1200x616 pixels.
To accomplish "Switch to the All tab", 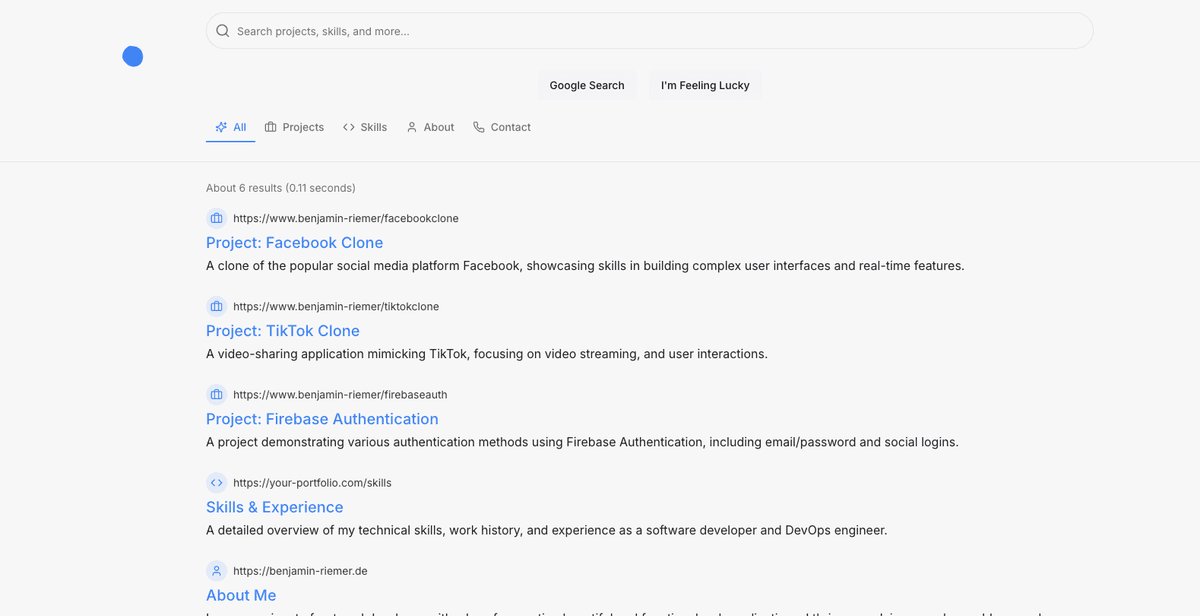I will pos(231,127).
